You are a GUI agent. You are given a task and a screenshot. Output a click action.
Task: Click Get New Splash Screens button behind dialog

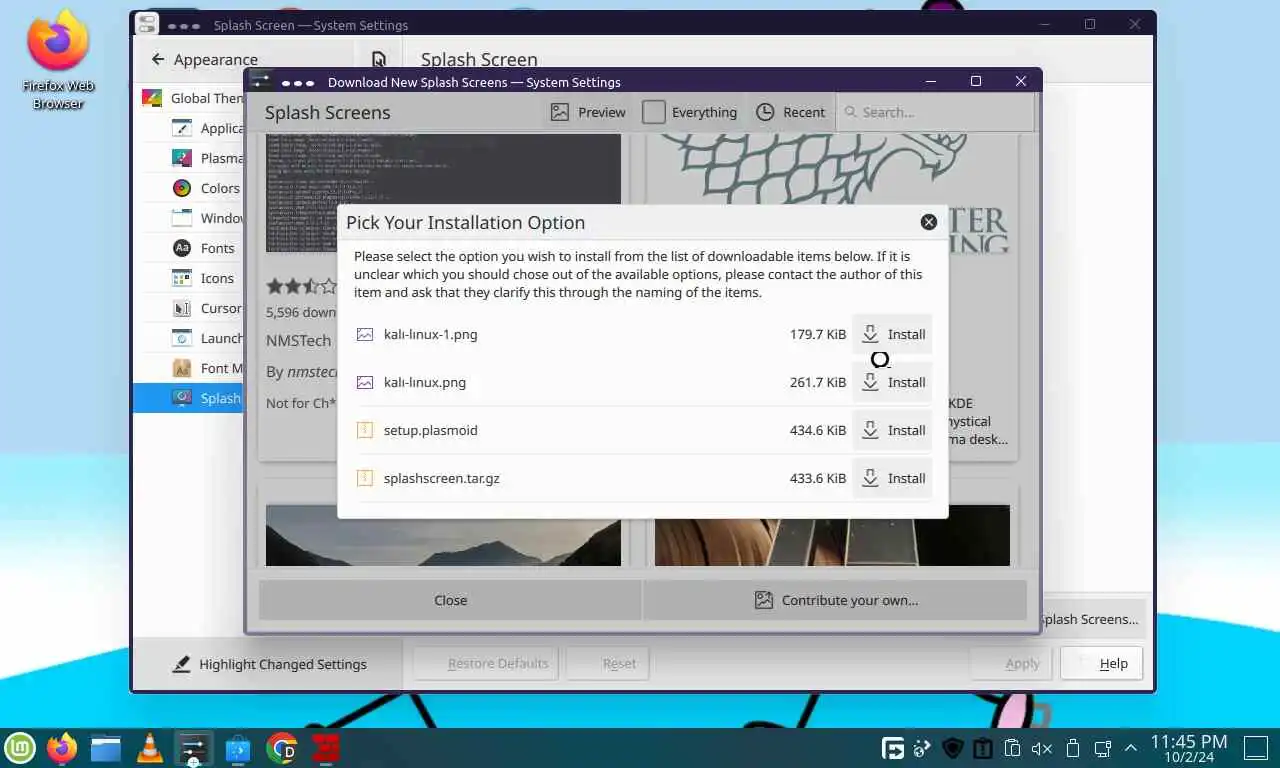(1092, 619)
